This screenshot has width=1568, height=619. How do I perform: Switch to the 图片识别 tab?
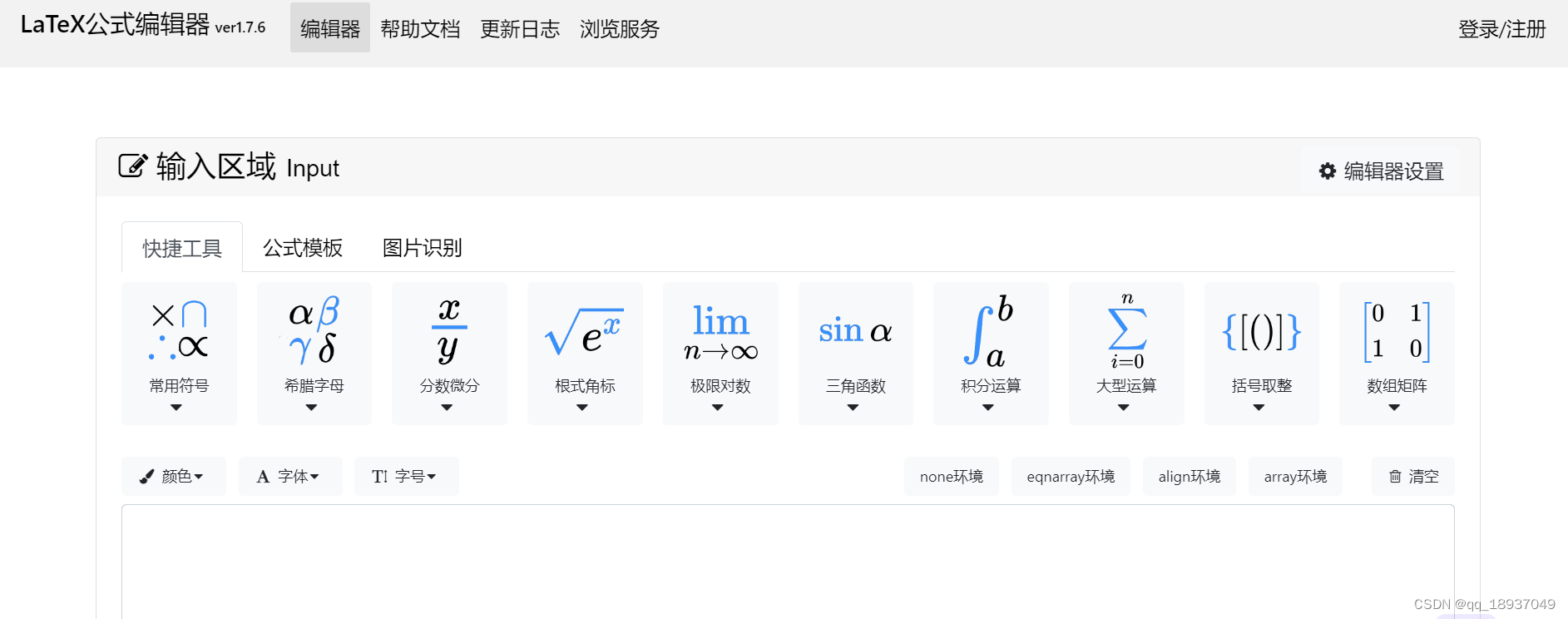(x=422, y=248)
